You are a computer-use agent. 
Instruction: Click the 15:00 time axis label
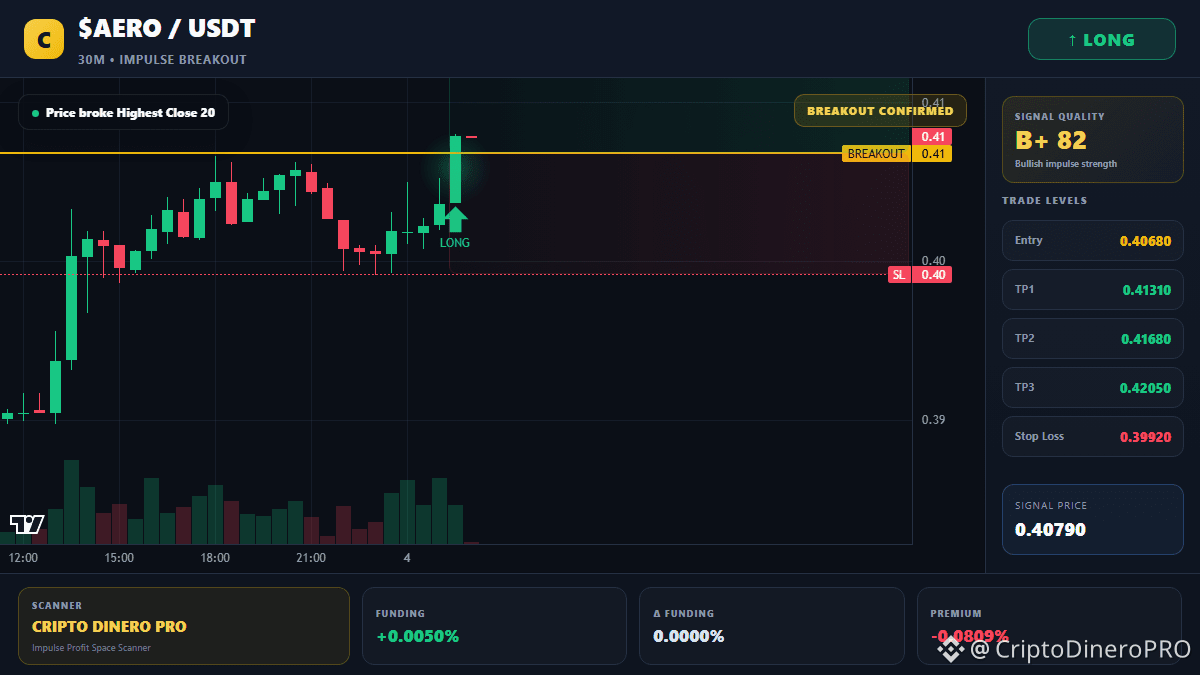(x=119, y=558)
